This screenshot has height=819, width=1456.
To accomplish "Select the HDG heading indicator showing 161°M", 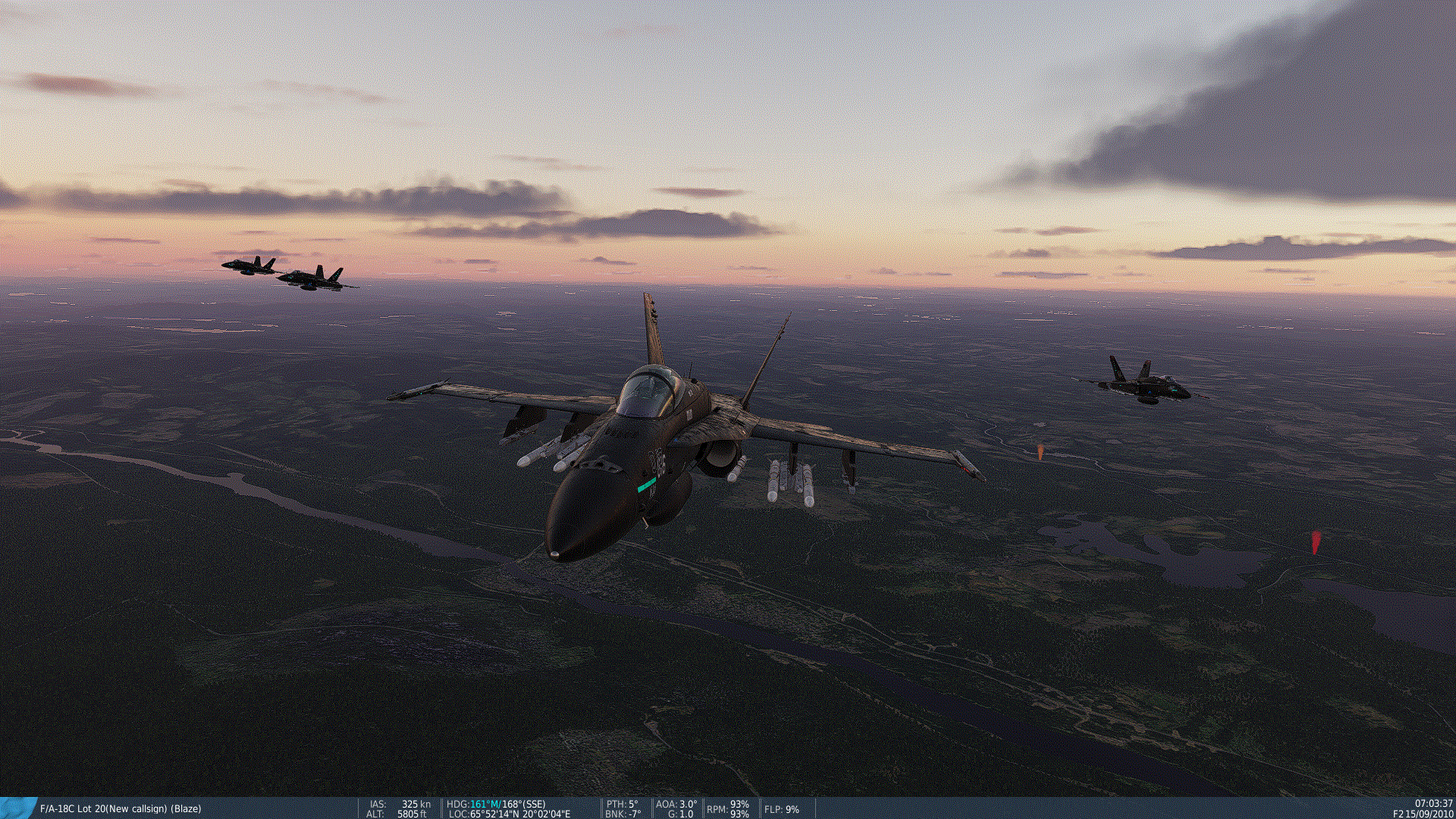I will (493, 803).
